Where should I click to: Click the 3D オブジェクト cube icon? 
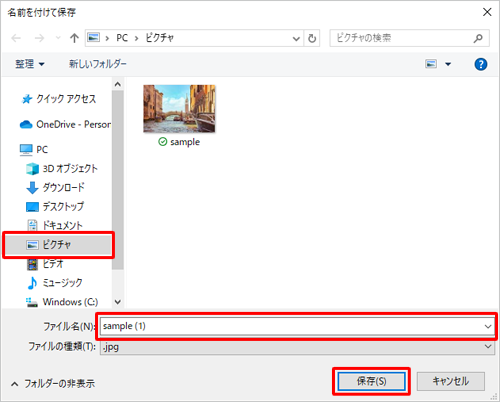(x=33, y=169)
